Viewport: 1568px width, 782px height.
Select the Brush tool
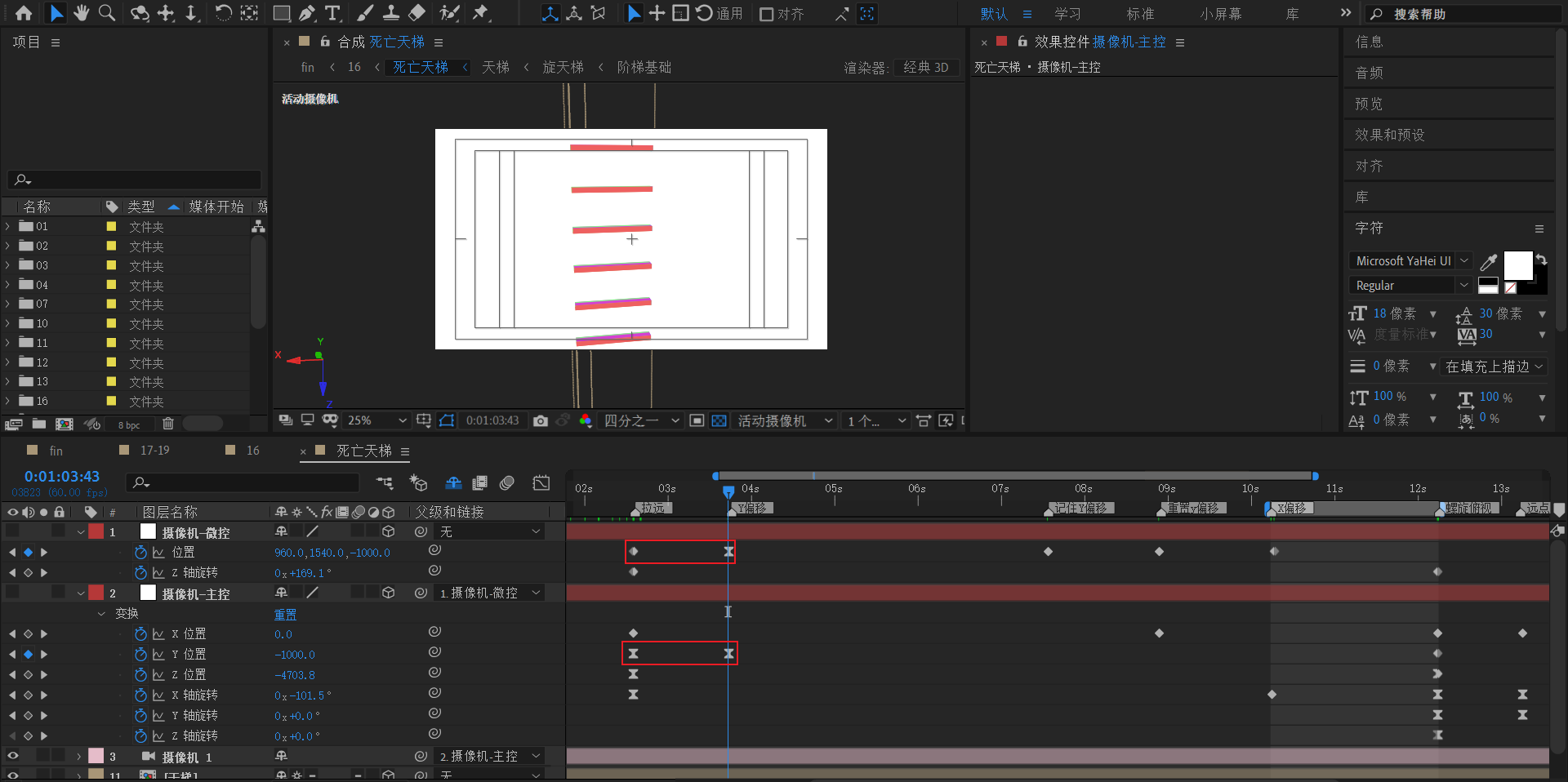click(365, 13)
